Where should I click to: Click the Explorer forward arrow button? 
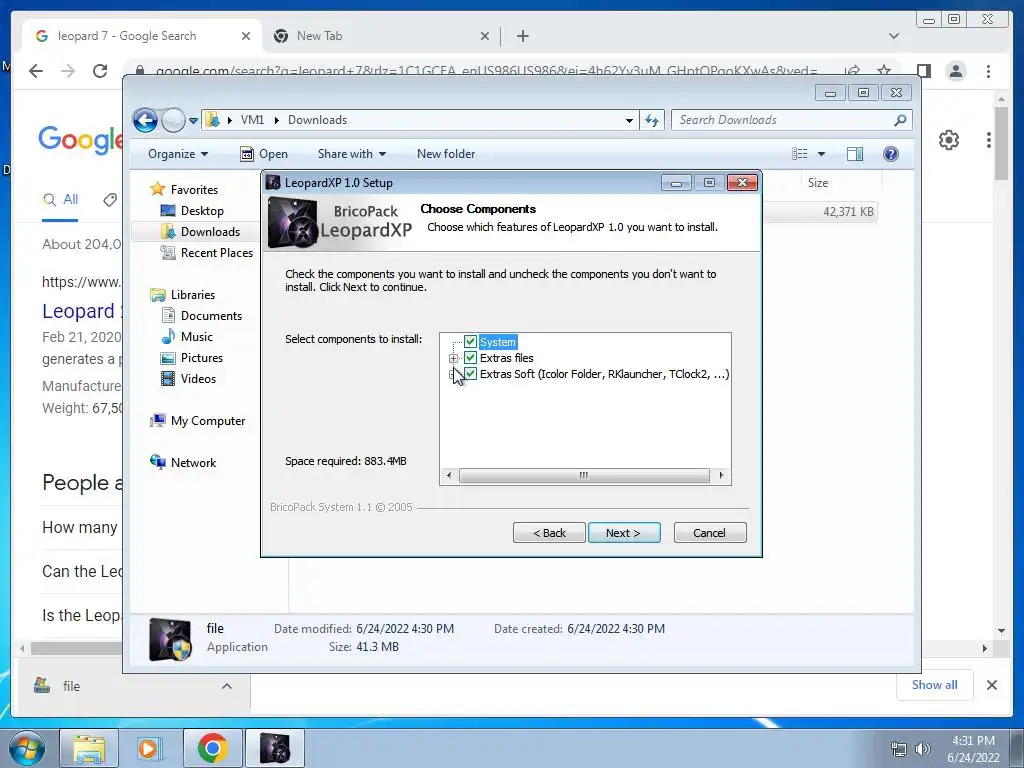(x=173, y=120)
